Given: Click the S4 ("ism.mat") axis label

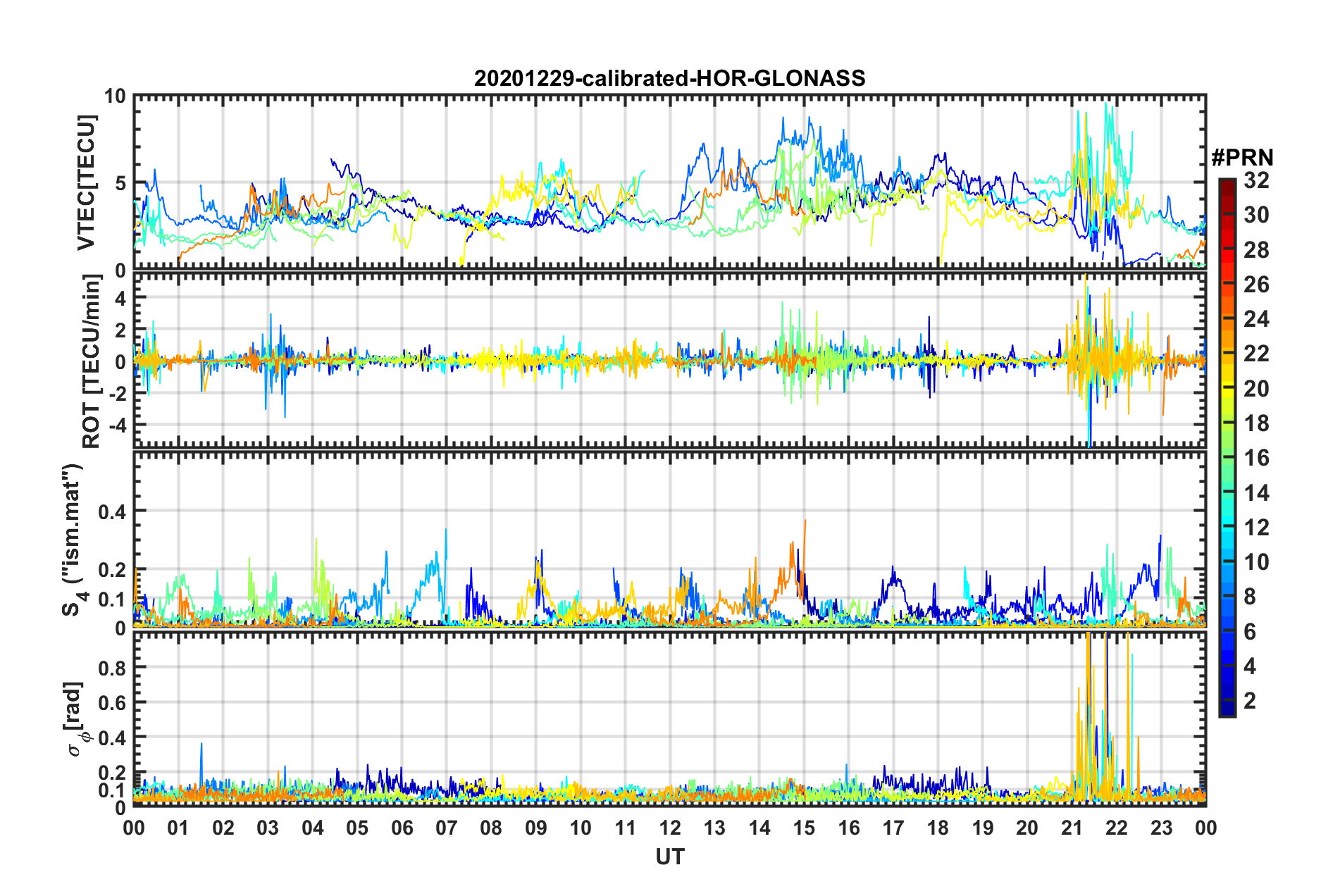Looking at the screenshot, I should (74, 540).
